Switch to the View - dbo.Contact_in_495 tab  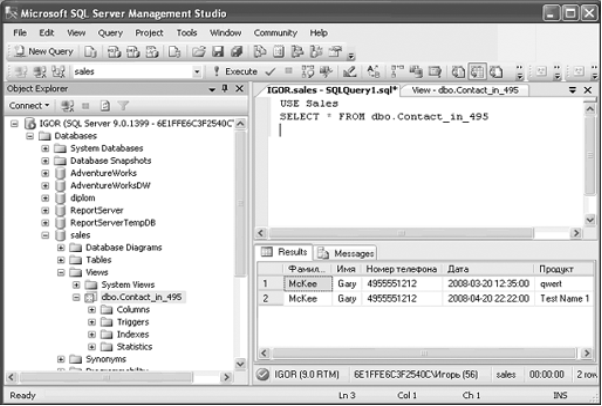click(465, 91)
